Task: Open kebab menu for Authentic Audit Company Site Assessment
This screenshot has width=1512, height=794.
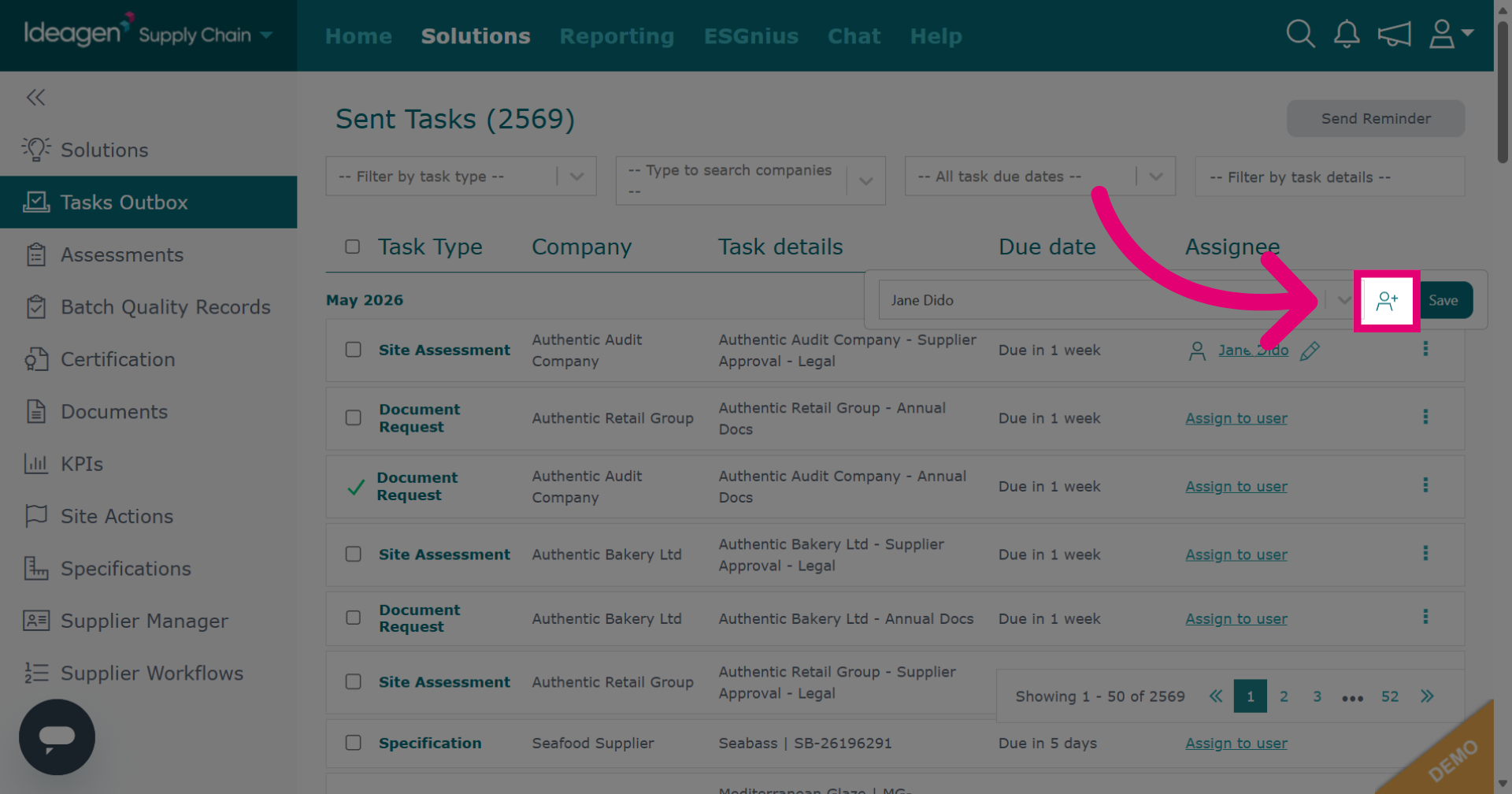Action: click(1425, 349)
